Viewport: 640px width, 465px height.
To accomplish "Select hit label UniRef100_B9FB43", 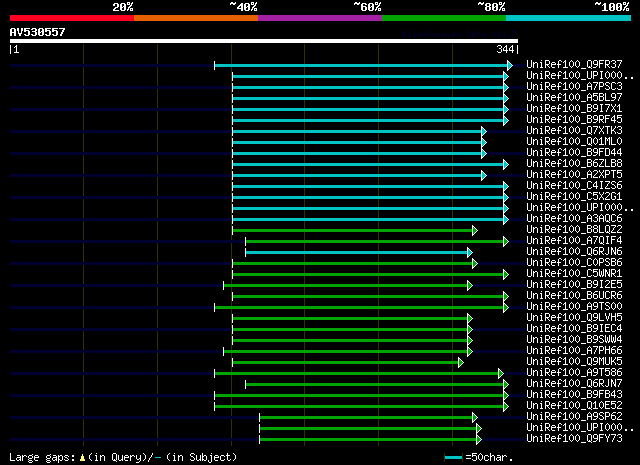I will point(574,394).
